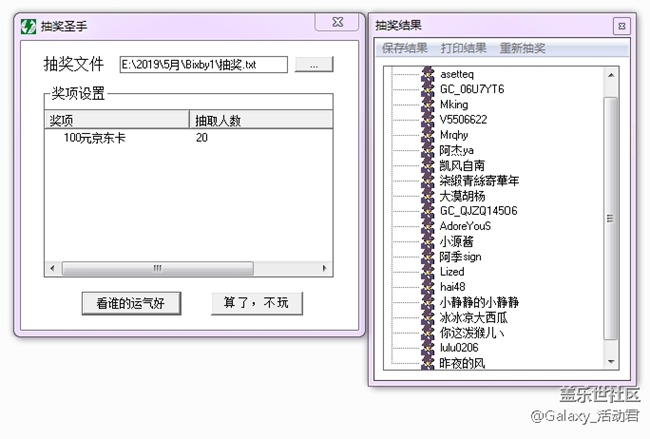The height and width of the screenshot is (439, 650).
Task: Click the winner icon beside lulu0206
Action: pos(428,347)
